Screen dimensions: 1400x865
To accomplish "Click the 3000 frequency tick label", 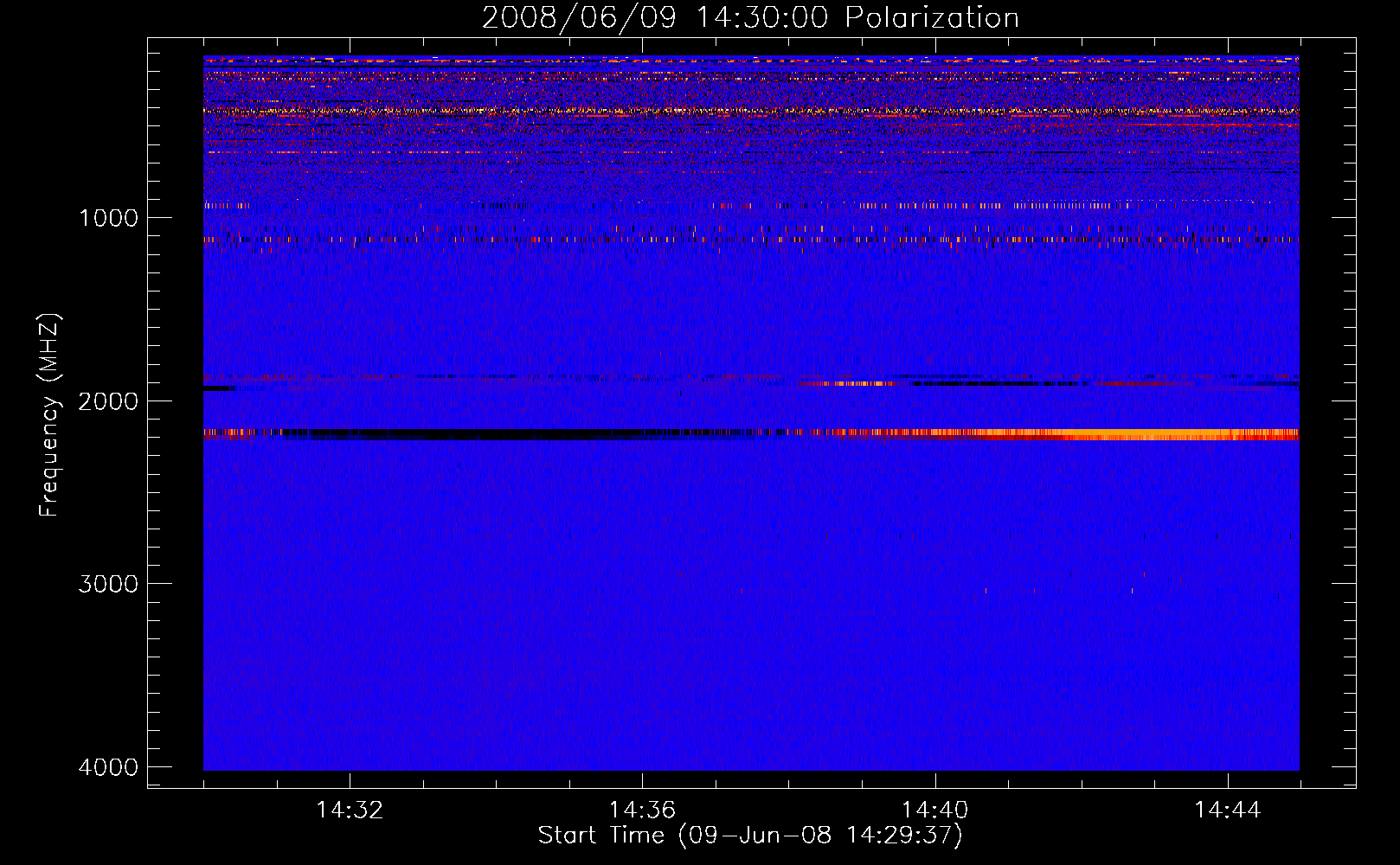I will pyautogui.click(x=108, y=584).
